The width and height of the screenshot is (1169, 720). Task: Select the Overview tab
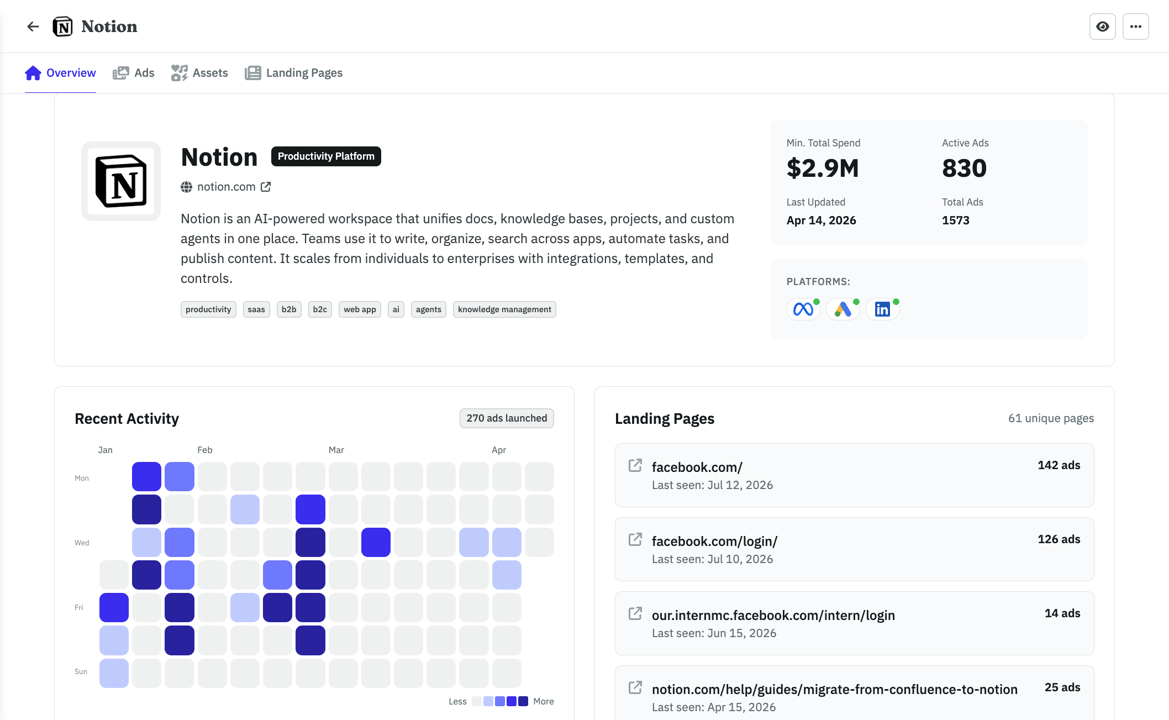point(60,72)
